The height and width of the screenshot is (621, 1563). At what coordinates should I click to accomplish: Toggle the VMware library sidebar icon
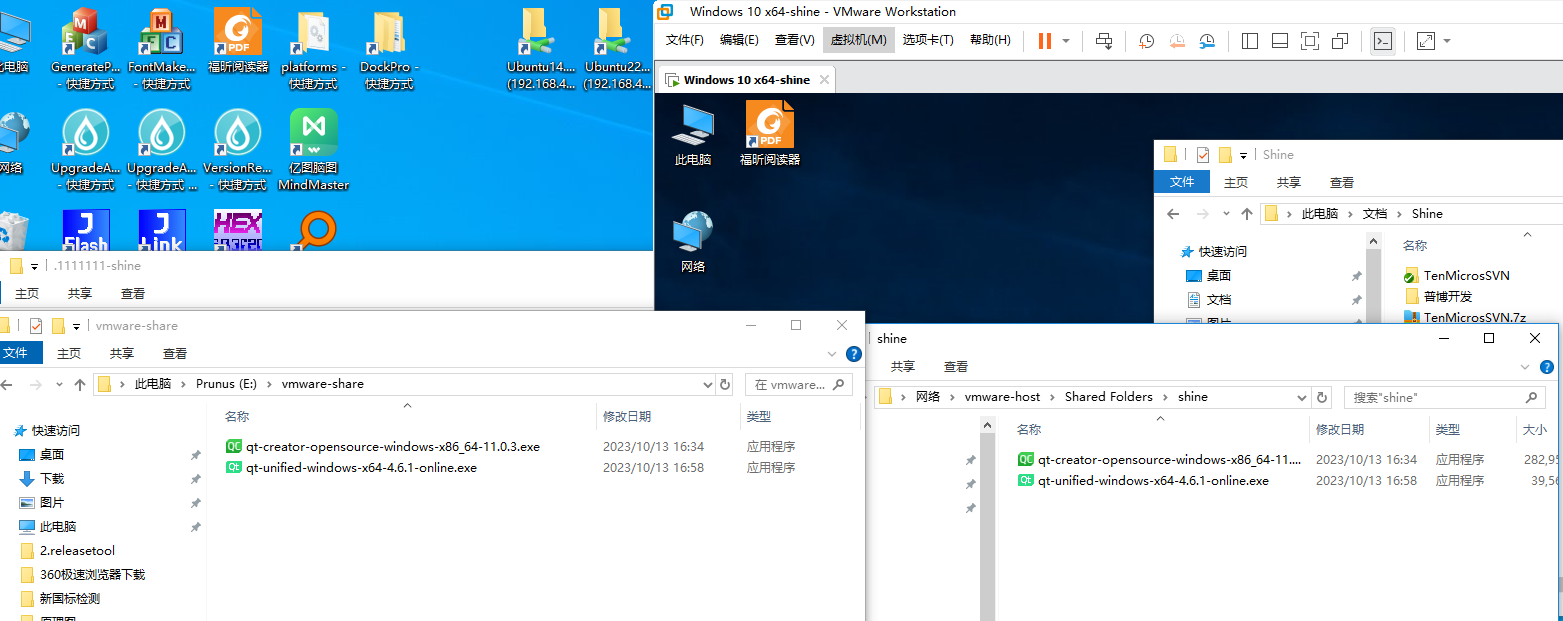point(1250,41)
